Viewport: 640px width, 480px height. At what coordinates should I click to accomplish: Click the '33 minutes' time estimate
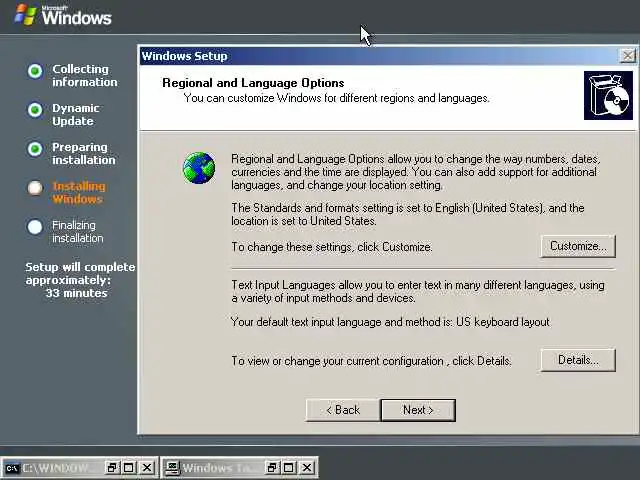pyautogui.click(x=77, y=293)
